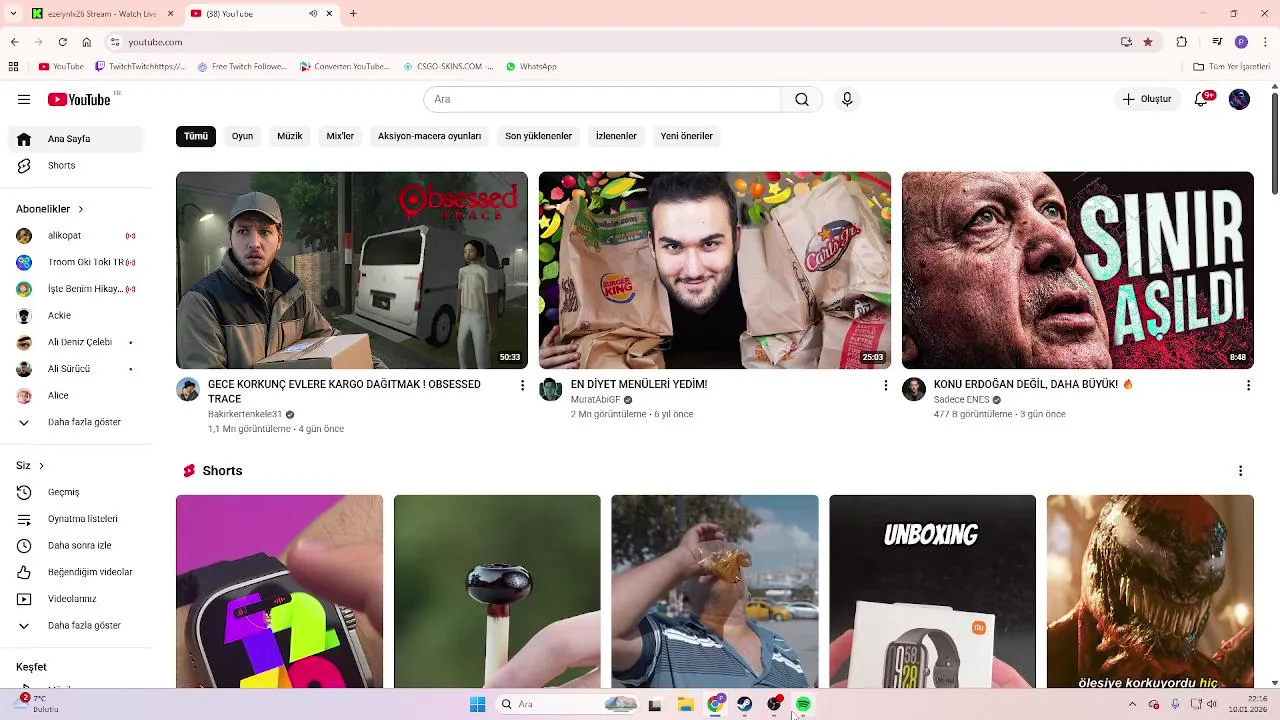Bookmark this page with star icon
Viewport: 1280px width, 720px height.
coord(1148,42)
